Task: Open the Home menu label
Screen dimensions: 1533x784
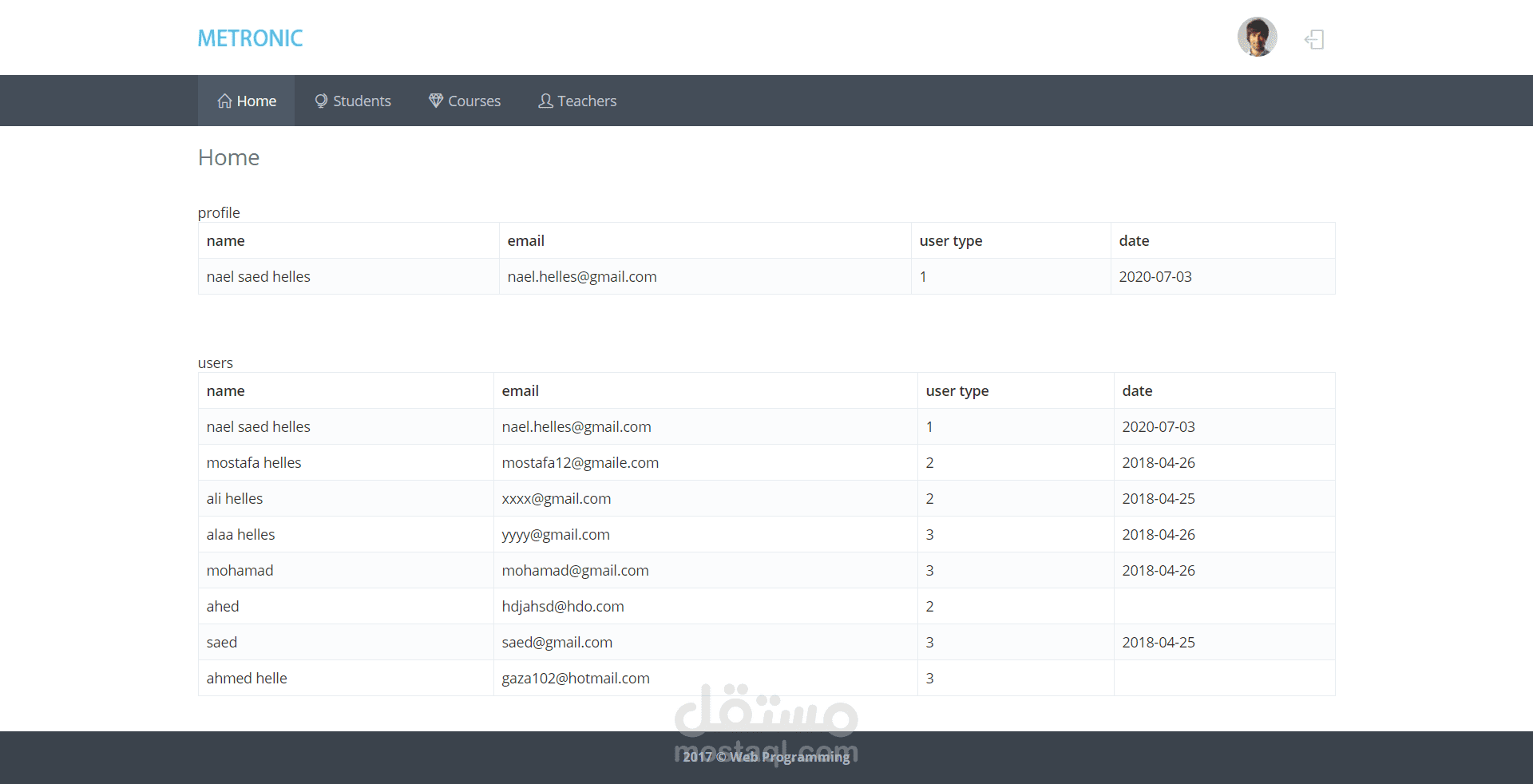Action: coord(256,101)
